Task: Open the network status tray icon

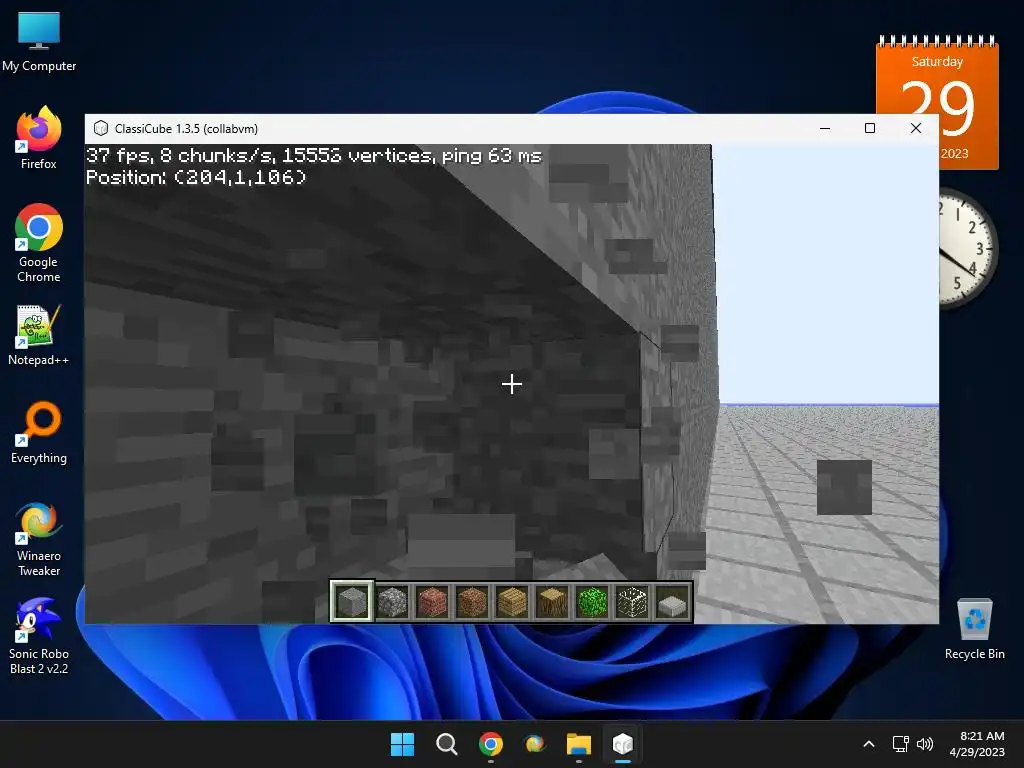Action: [901, 744]
